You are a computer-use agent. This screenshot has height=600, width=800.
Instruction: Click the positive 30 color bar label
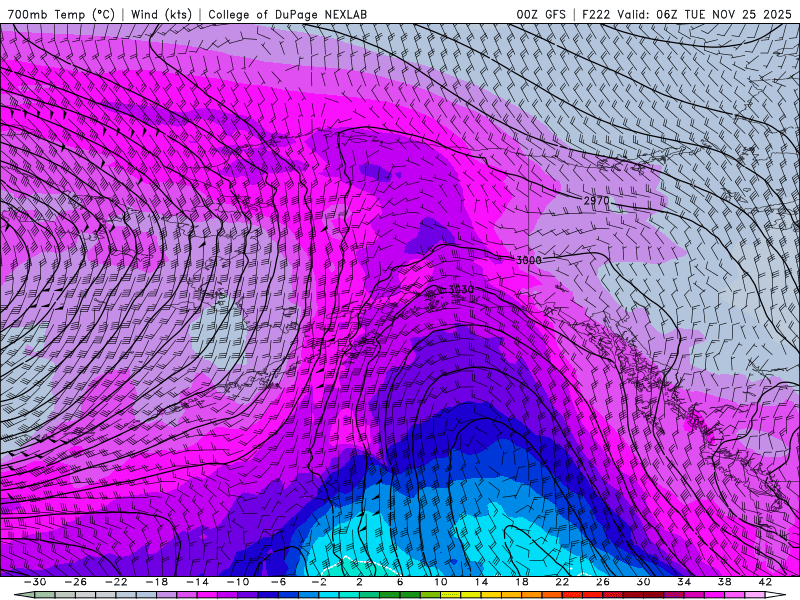click(x=643, y=582)
